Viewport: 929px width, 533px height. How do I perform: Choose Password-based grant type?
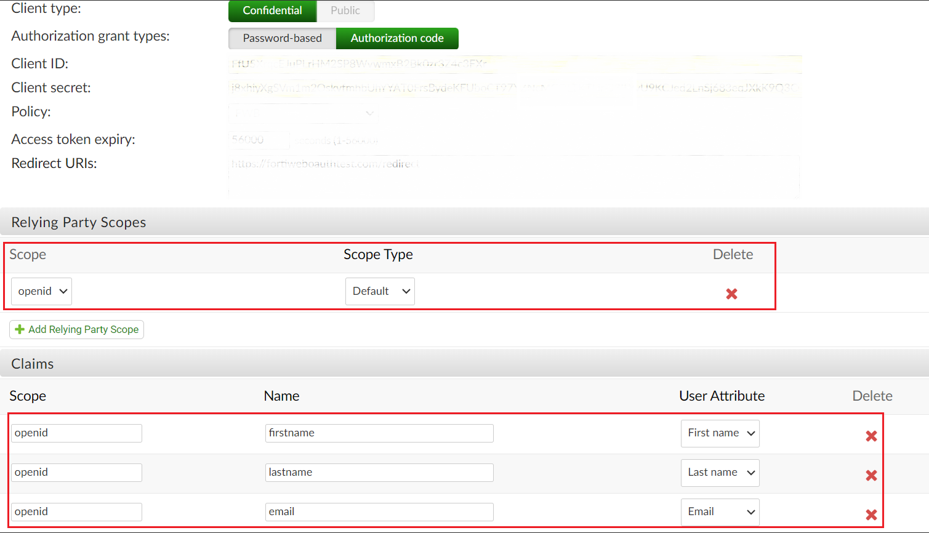click(x=282, y=38)
